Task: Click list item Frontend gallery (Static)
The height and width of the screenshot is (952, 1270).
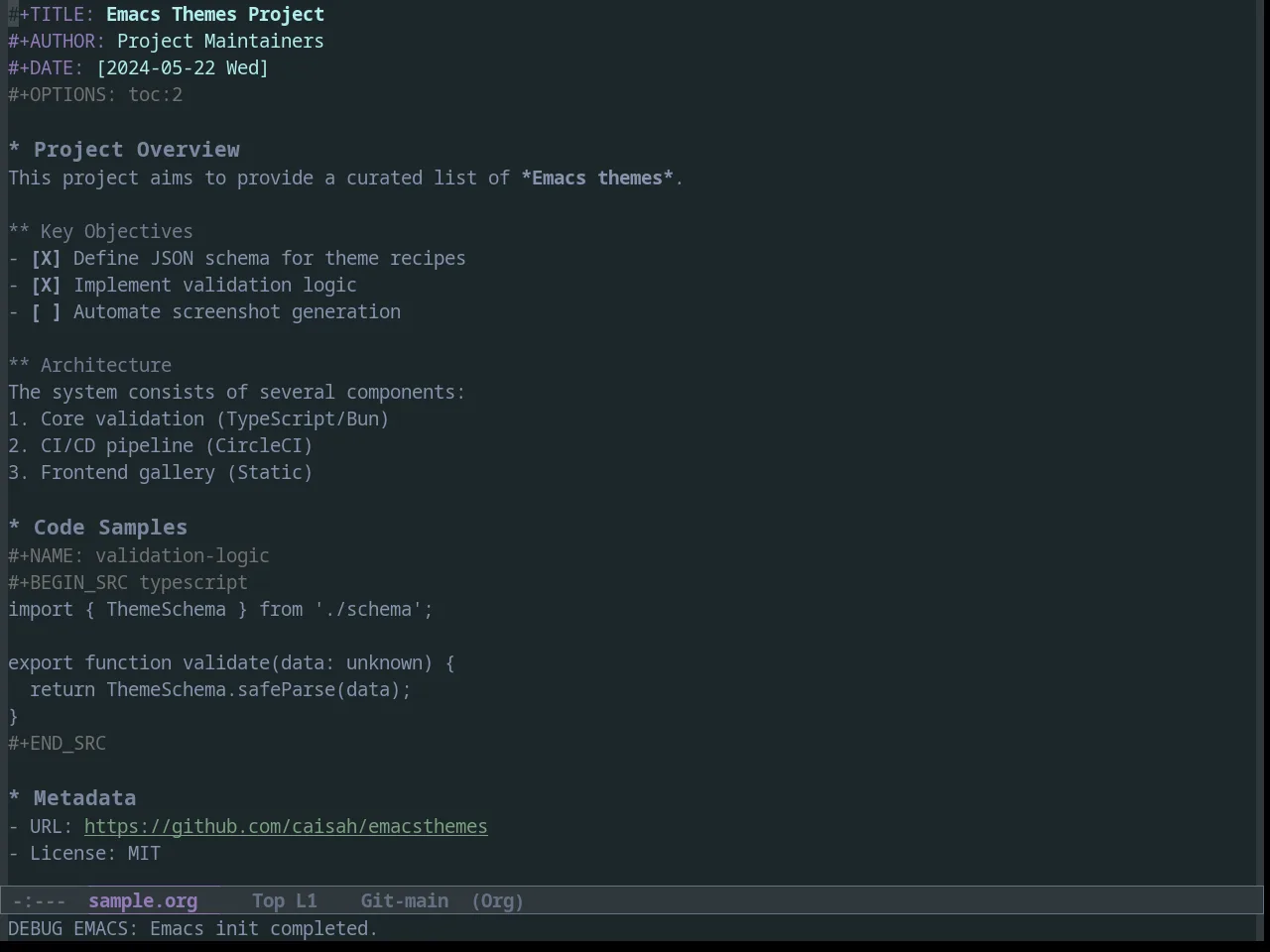Action: 161,473
